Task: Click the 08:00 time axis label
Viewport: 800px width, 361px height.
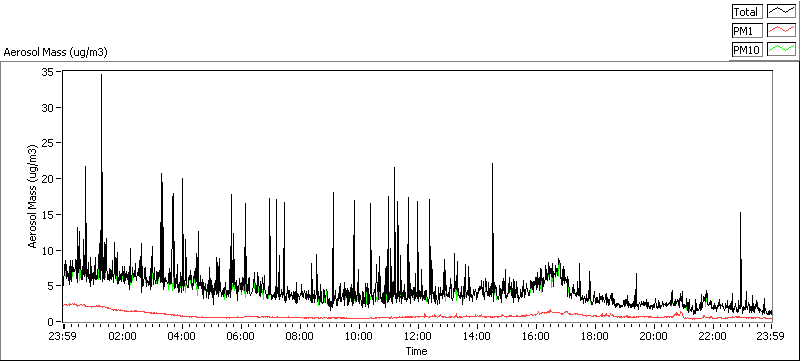Action: click(x=300, y=337)
